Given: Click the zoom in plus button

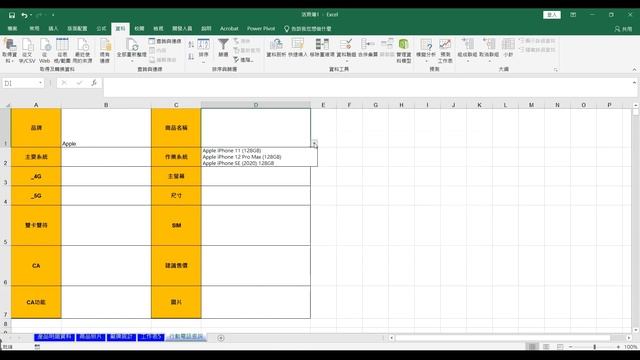Looking at the screenshot, I should [x=618, y=347].
